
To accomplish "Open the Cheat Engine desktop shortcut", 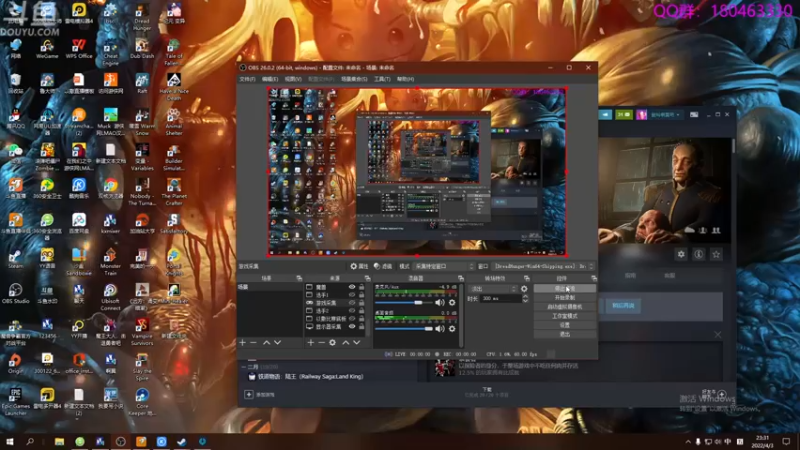I will click(x=110, y=52).
